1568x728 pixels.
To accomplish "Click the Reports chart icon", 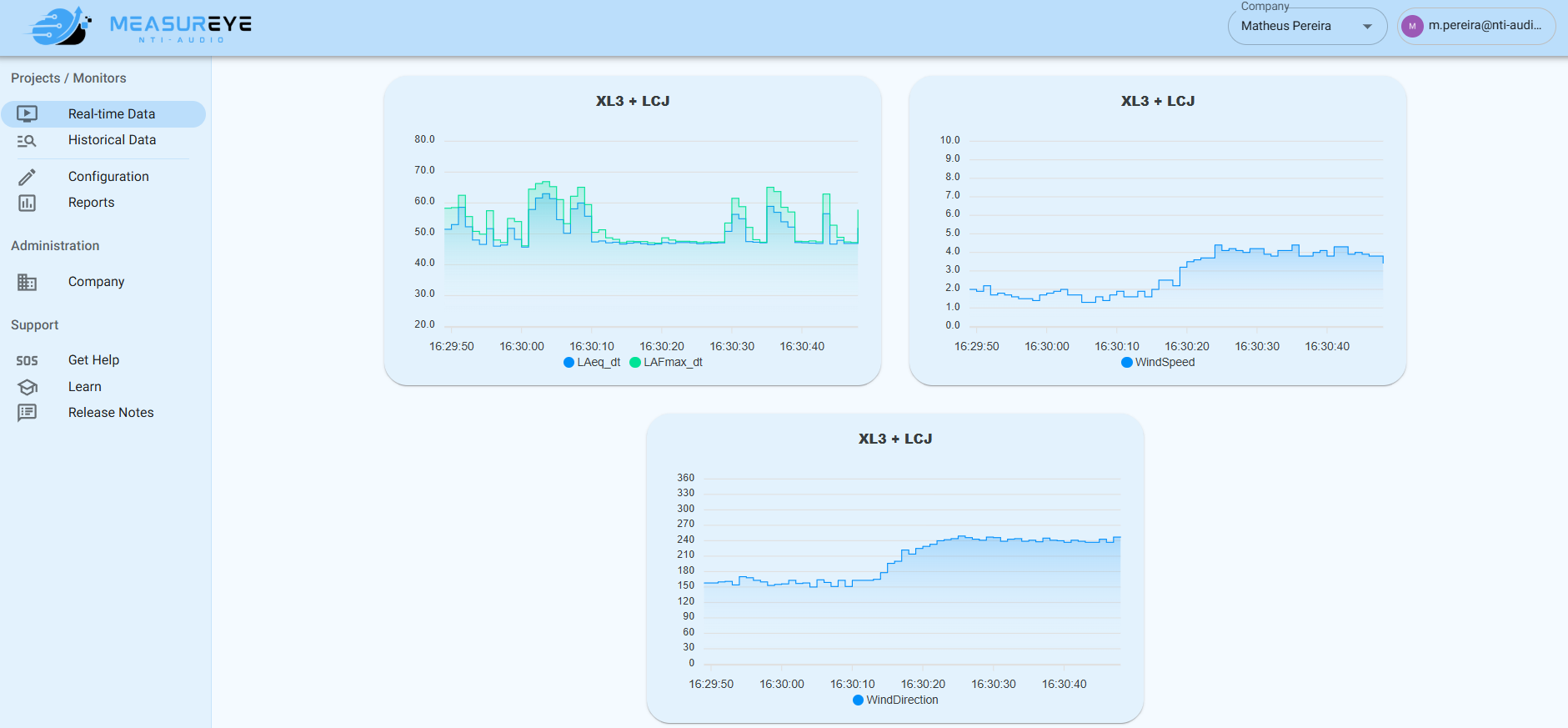I will click(x=27, y=203).
